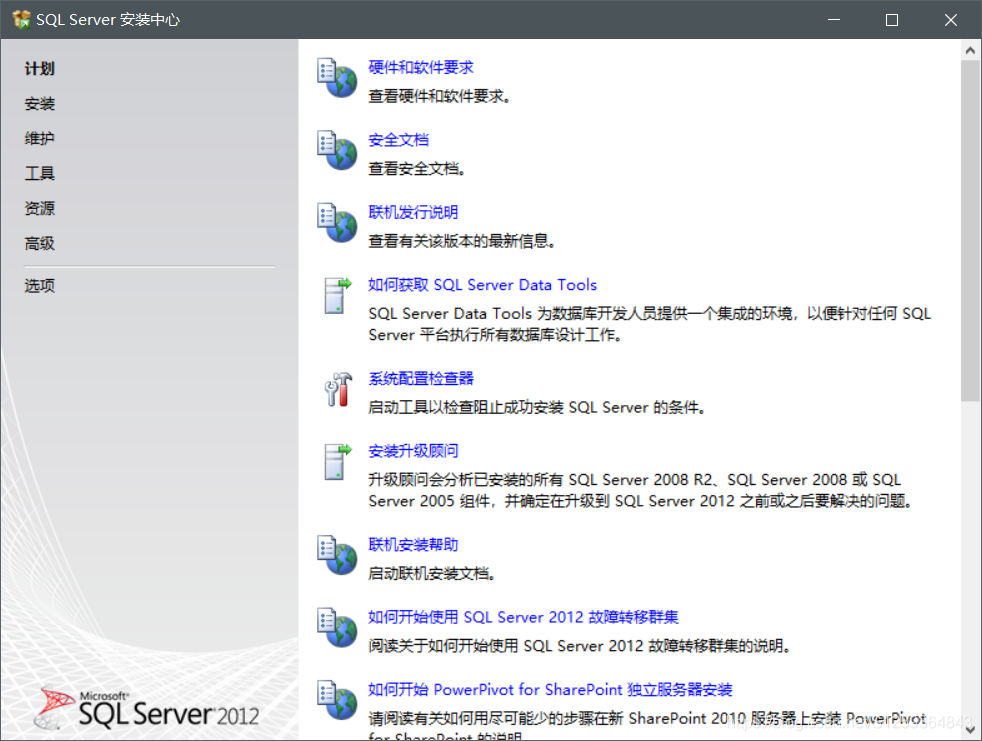
Task: Open the 安全文档 link
Action: tap(398, 140)
